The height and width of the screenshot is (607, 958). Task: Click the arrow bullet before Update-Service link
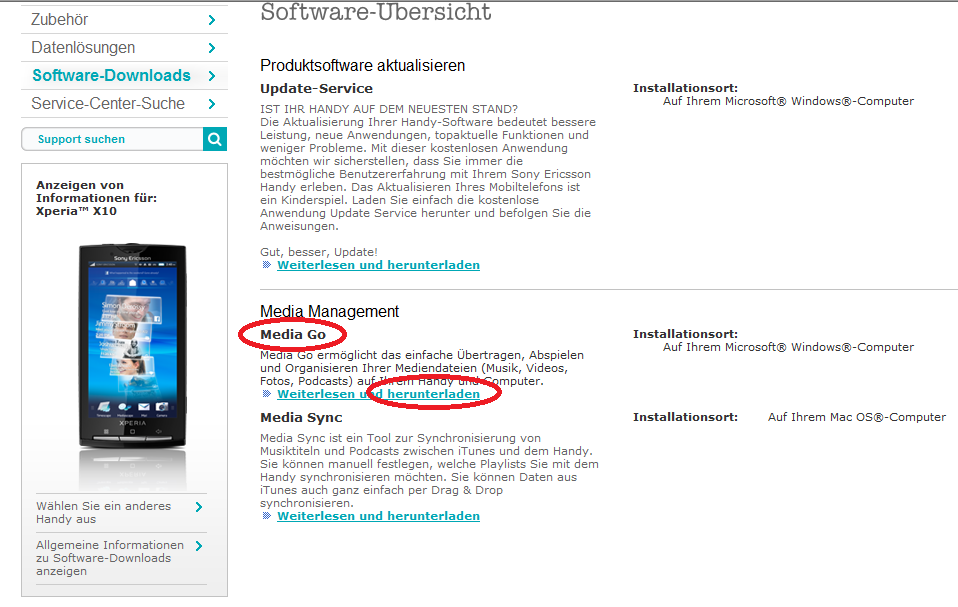coord(266,264)
